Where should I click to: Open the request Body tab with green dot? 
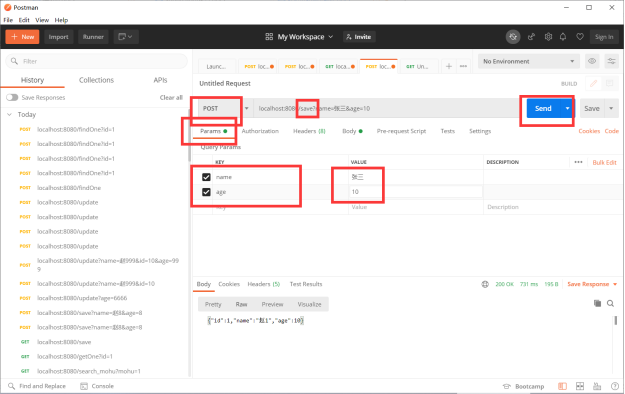pos(352,131)
